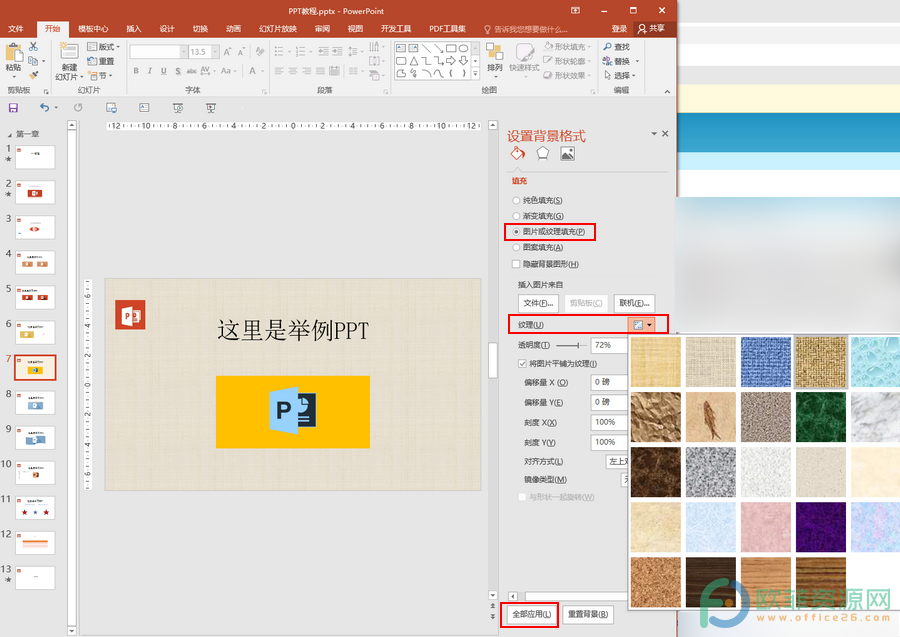This screenshot has width=900, height=637.
Task: Switch to the Insert tab
Action: pos(134,29)
